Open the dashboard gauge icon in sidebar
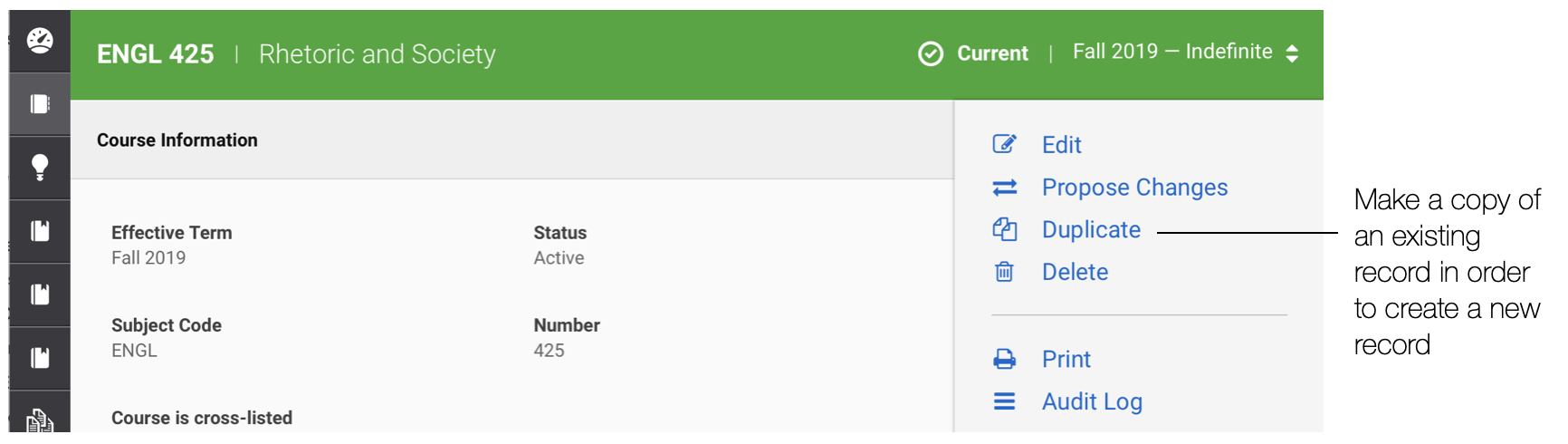 pyautogui.click(x=40, y=41)
